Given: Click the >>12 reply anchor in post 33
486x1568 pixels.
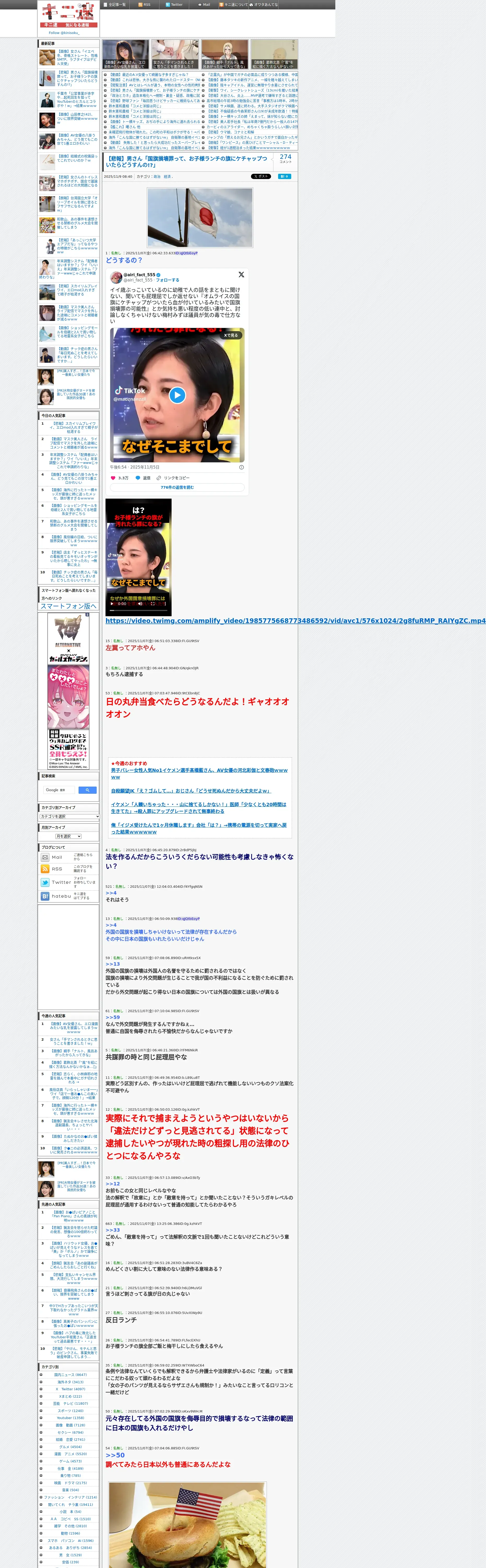Looking at the screenshot, I should [113, 1184].
